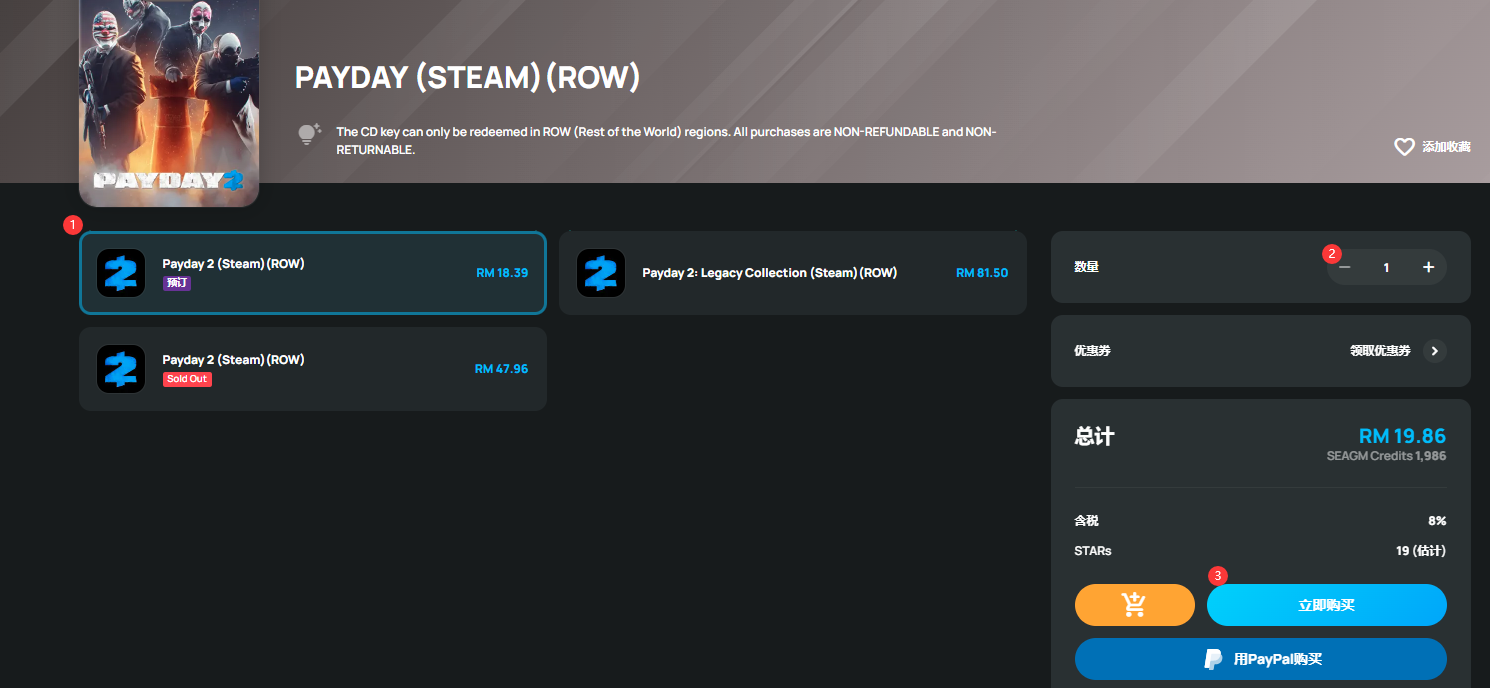Click the RM 81.50 price
Image resolution: width=1490 pixels, height=688 pixels.
coord(982,273)
